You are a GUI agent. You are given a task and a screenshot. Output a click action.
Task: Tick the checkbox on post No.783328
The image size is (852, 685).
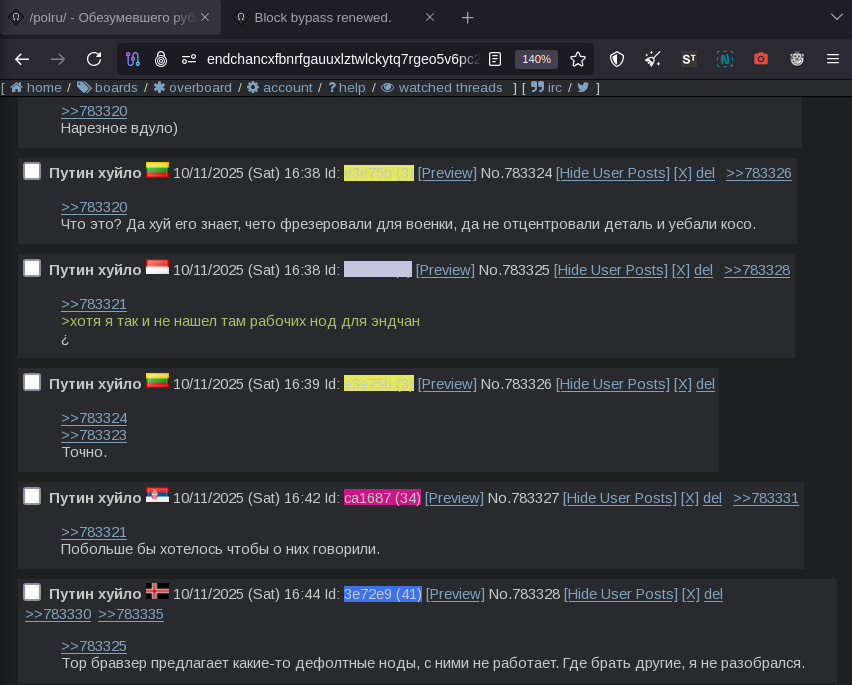32,593
